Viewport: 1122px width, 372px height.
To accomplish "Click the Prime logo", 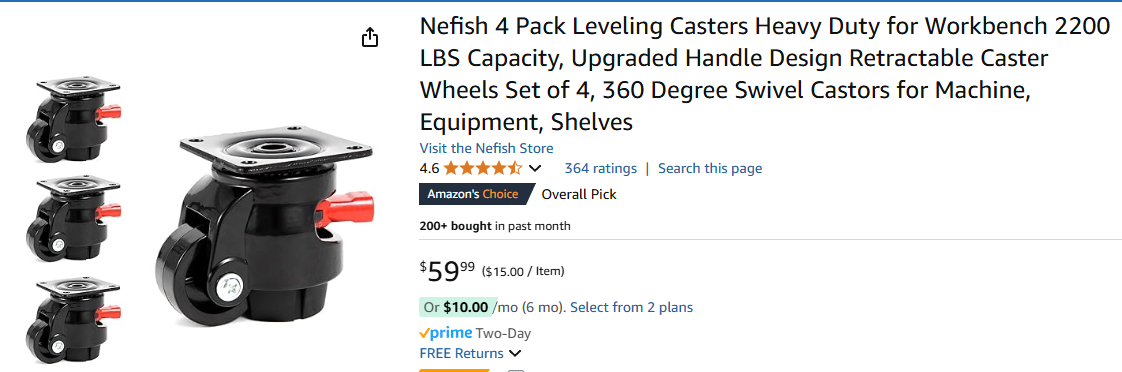I will click(446, 333).
